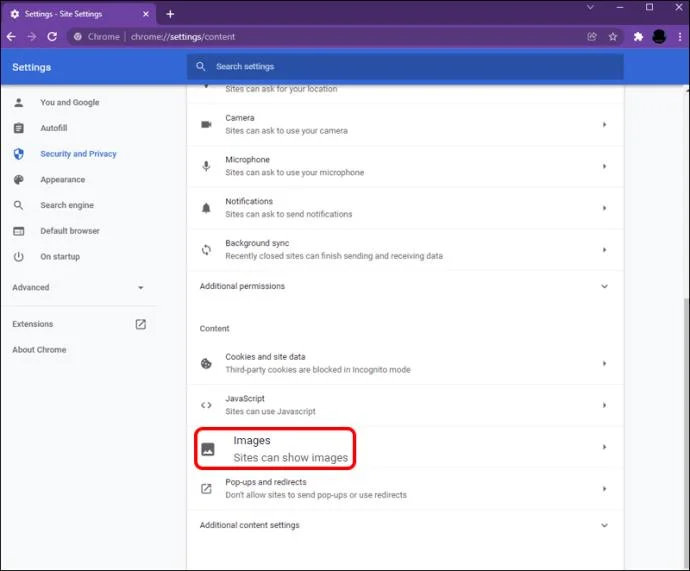
Task: Open Autofill settings
Action: [54, 128]
